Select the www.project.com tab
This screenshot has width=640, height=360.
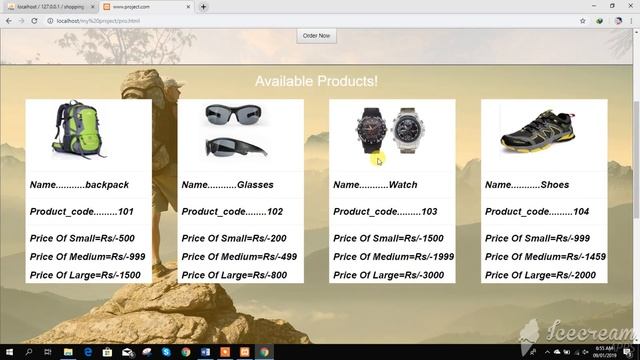point(147,7)
